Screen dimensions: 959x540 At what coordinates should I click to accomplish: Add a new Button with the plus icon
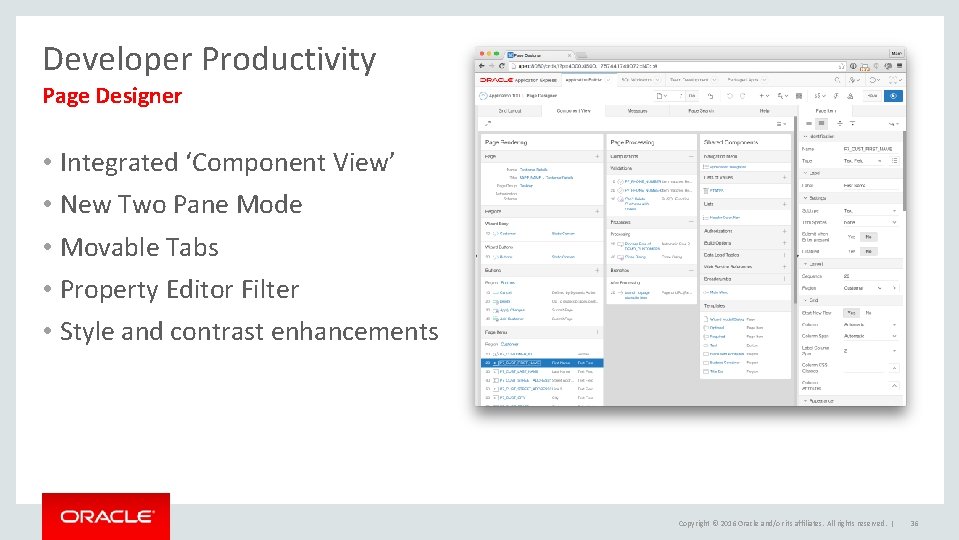[598, 270]
